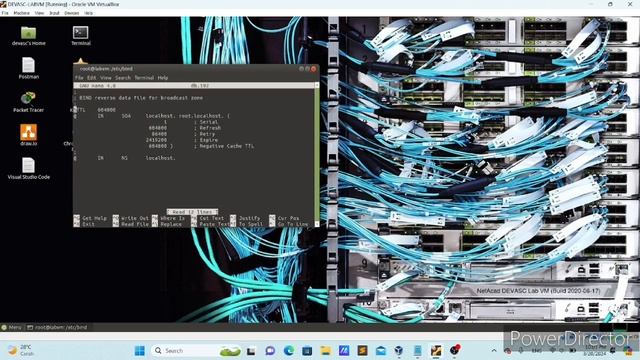Click the '2419200' expire value

point(156,140)
